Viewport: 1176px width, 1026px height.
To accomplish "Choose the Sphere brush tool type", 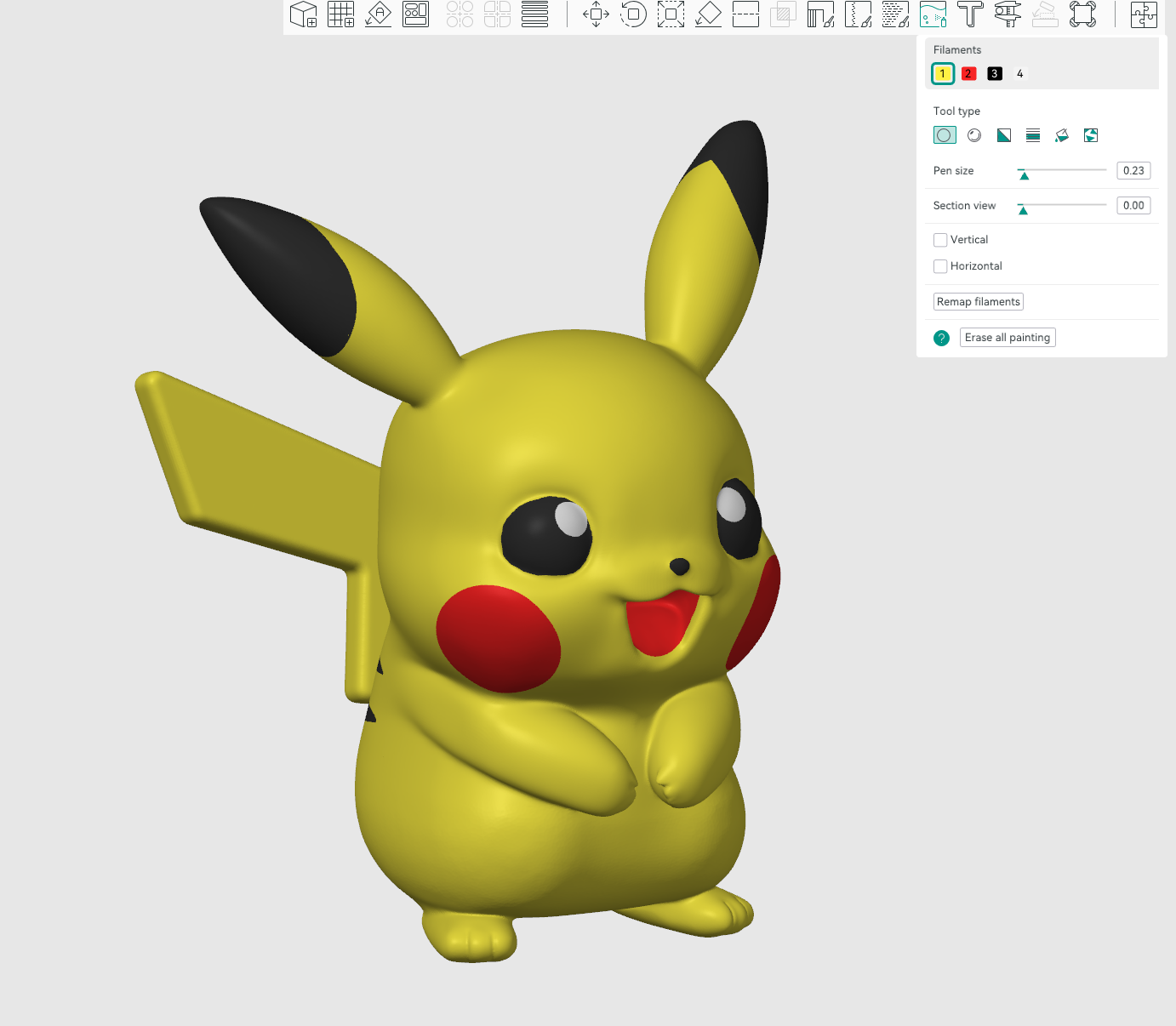I will click(x=974, y=135).
